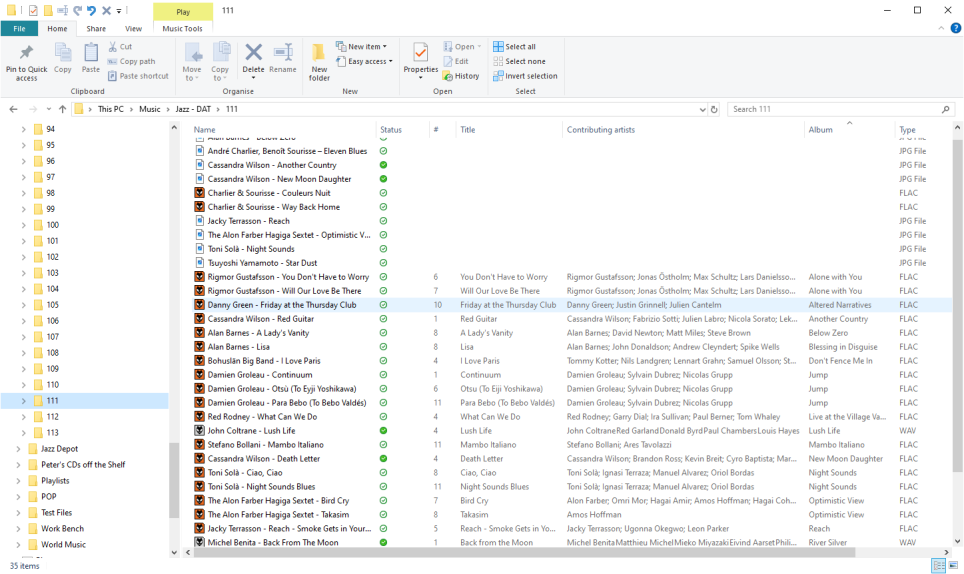Click the Up one level arrow
The height and width of the screenshot is (574, 964).
[62, 109]
